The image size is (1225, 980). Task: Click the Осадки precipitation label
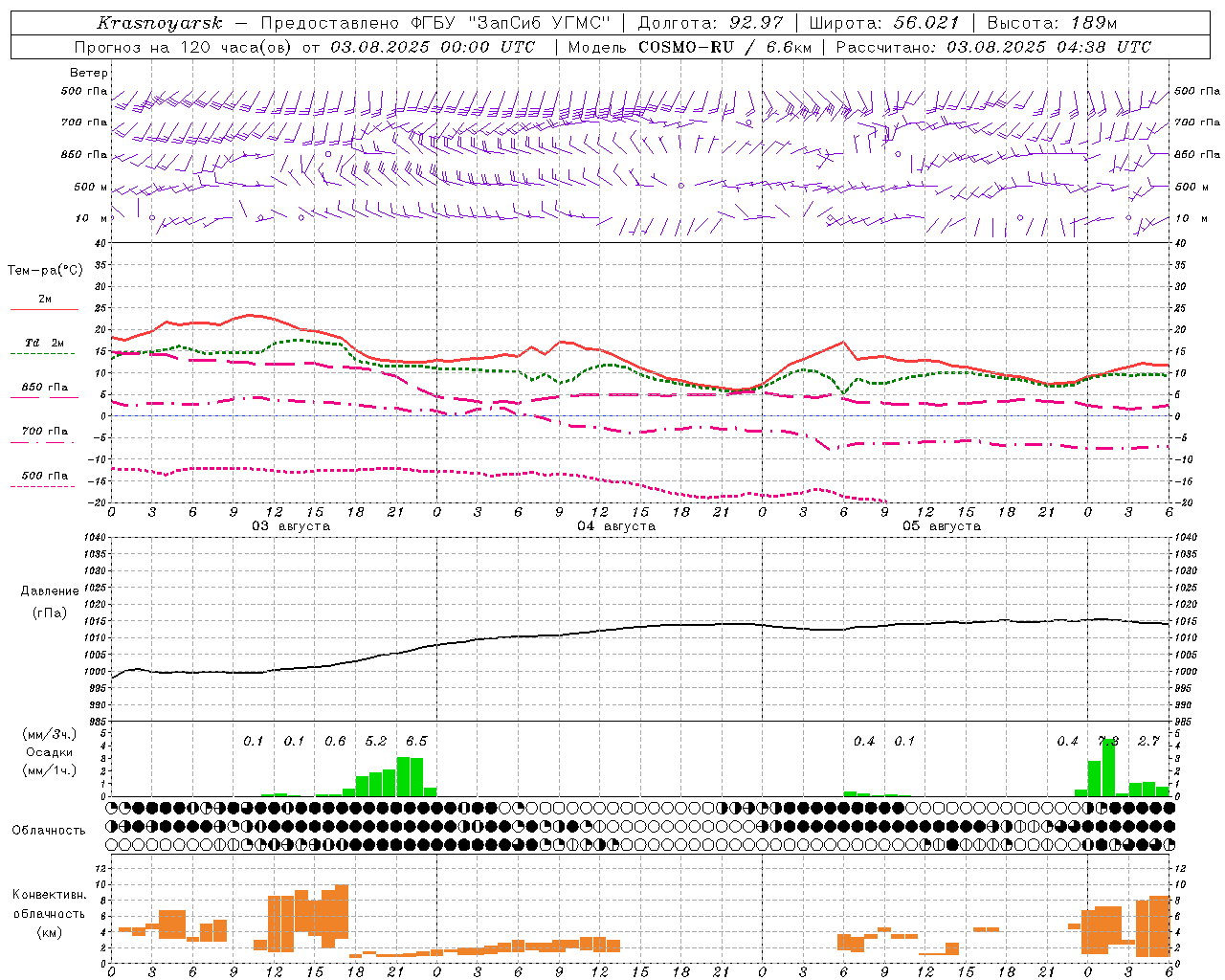49,753
